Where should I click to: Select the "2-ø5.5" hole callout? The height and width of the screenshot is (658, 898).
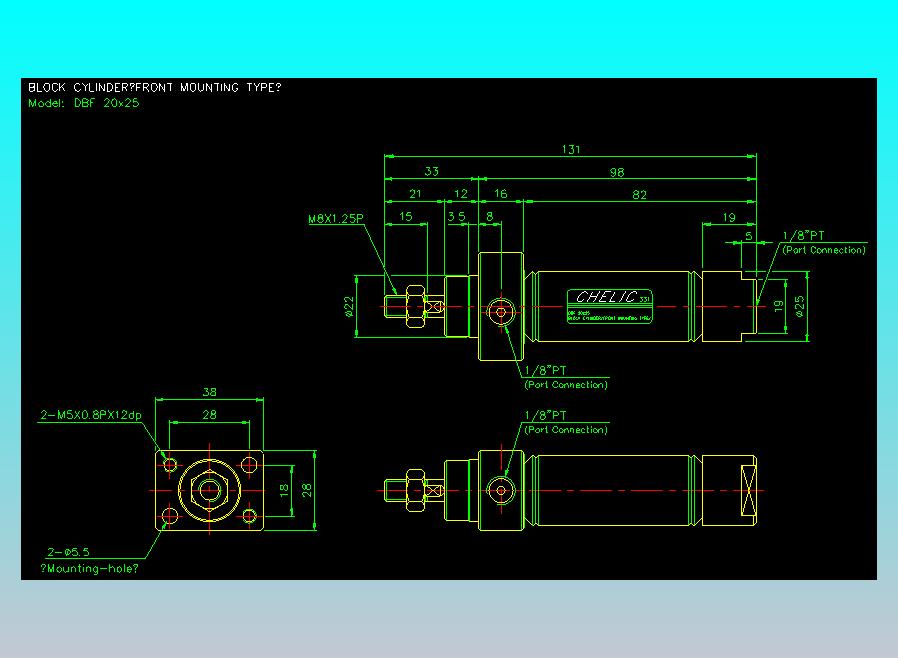[68, 552]
